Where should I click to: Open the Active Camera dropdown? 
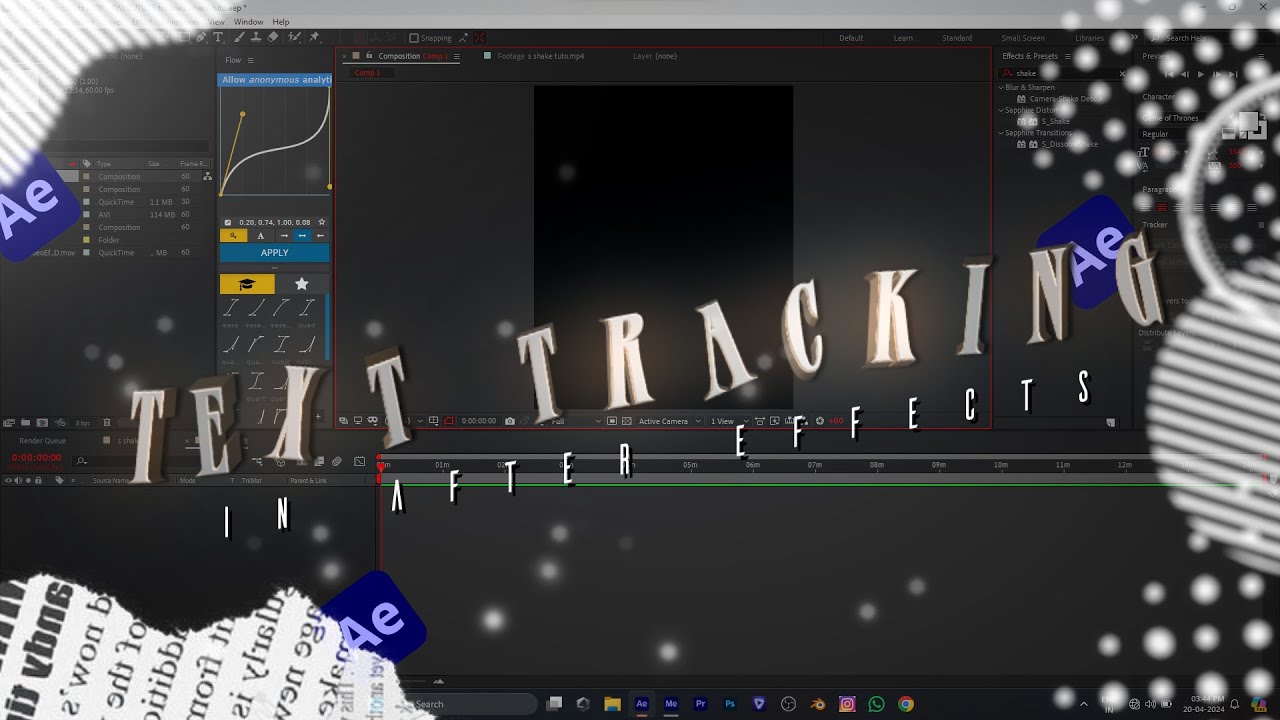pos(668,421)
